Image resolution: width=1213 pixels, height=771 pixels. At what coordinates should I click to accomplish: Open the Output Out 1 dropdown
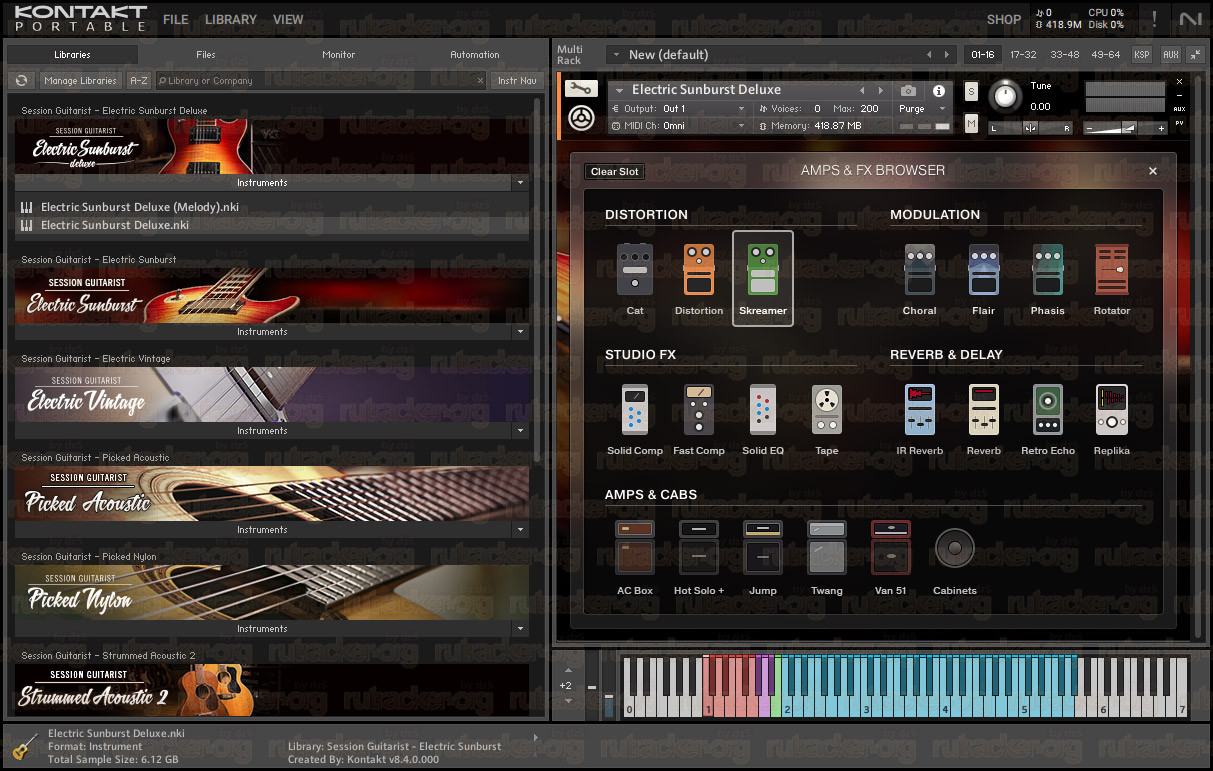679,108
